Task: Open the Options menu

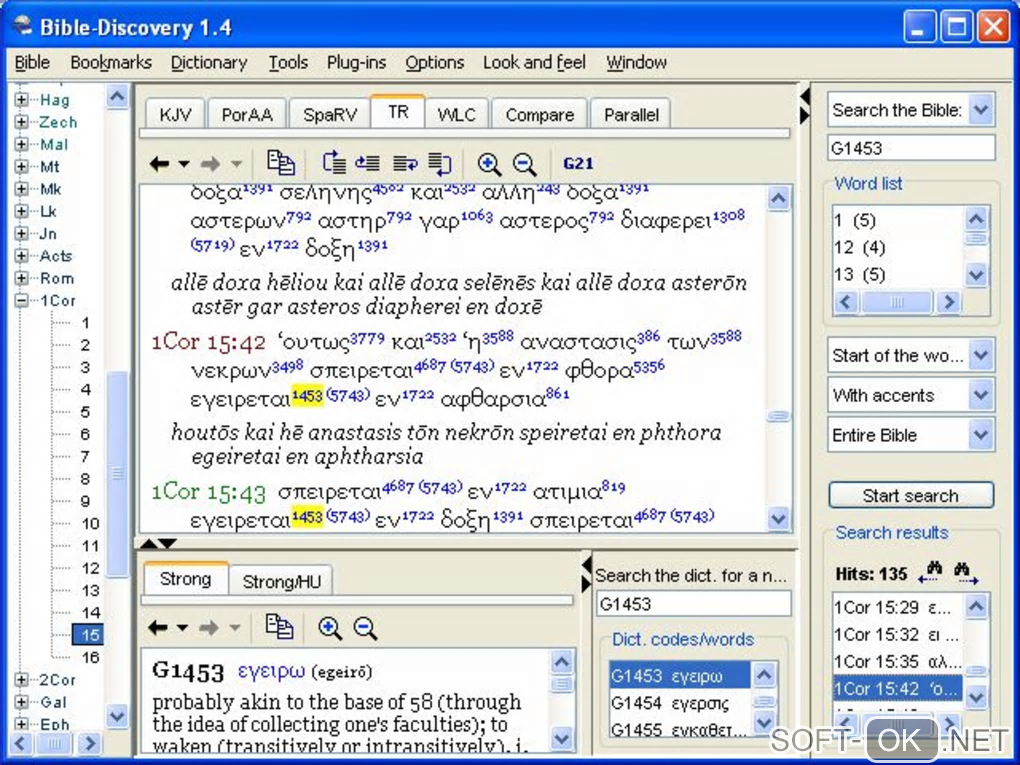Action: click(435, 62)
